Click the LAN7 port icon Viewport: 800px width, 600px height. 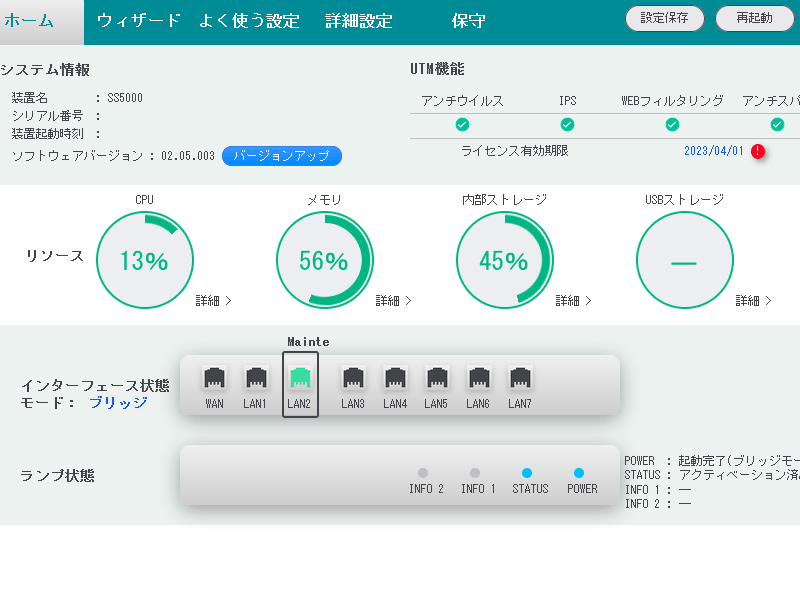(519, 380)
